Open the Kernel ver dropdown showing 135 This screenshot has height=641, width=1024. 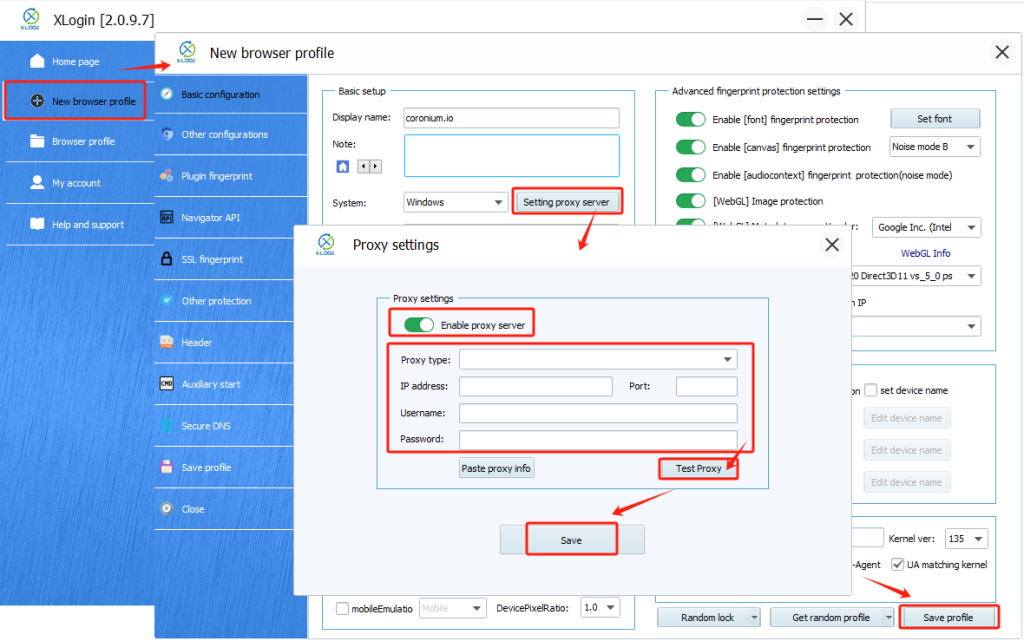[967, 539]
